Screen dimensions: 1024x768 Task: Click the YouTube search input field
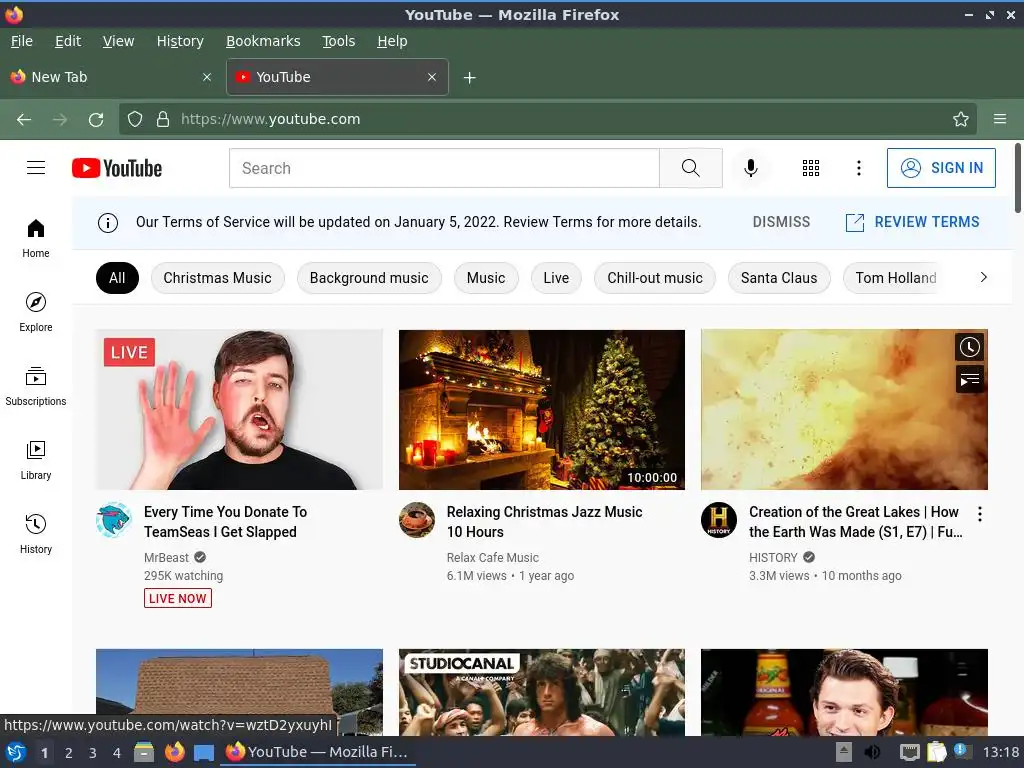tap(445, 168)
